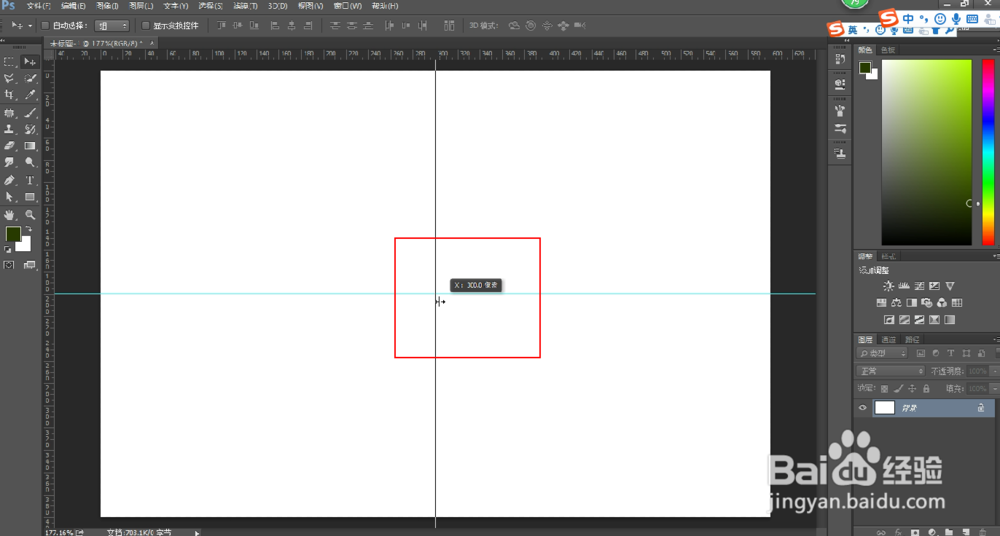Toggle lock position

point(913,388)
